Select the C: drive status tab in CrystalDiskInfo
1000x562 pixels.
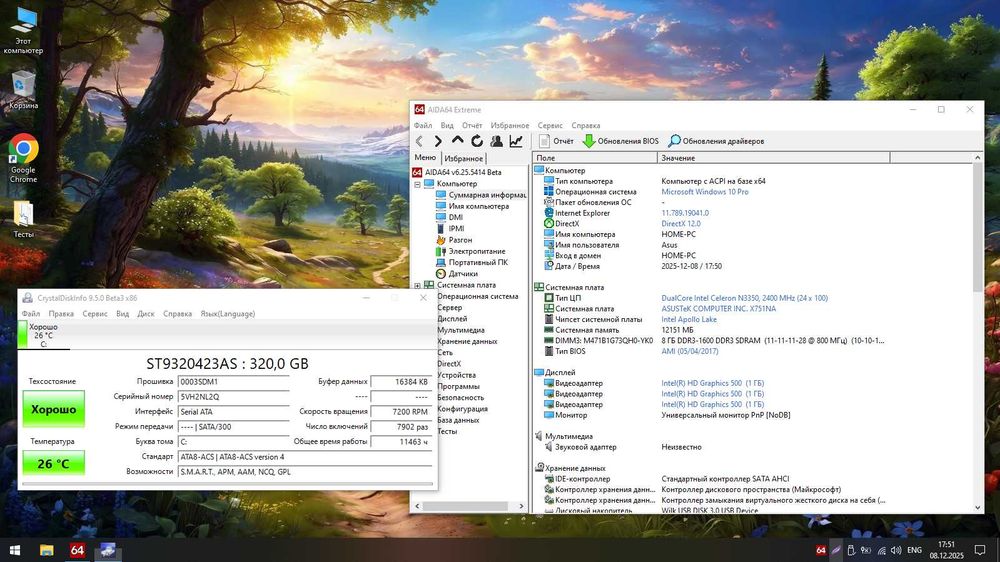coord(43,336)
